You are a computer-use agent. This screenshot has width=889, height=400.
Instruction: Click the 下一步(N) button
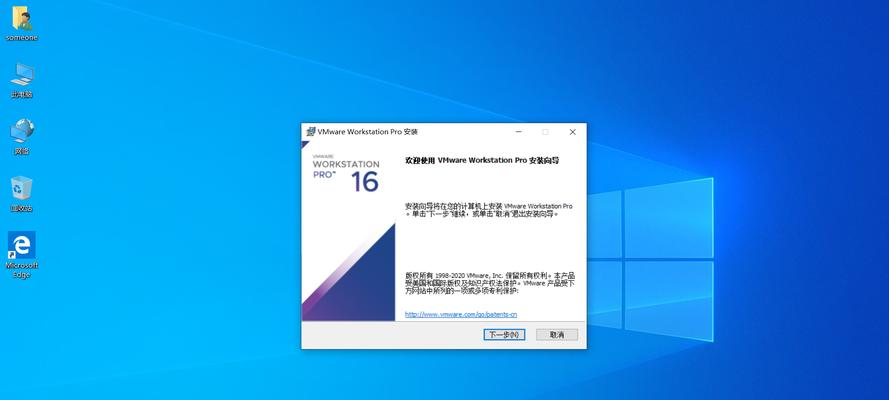[x=504, y=335]
